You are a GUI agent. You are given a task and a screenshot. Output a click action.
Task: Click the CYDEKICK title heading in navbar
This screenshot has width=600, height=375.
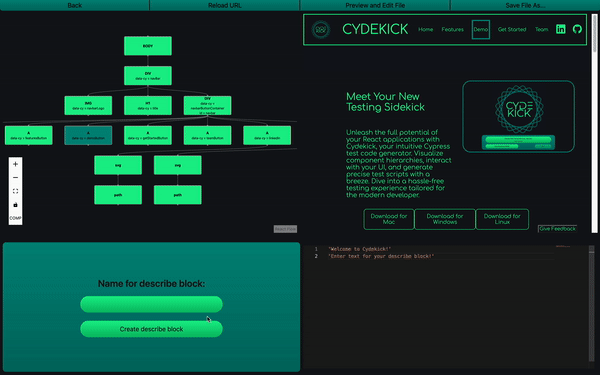pyautogui.click(x=375, y=29)
